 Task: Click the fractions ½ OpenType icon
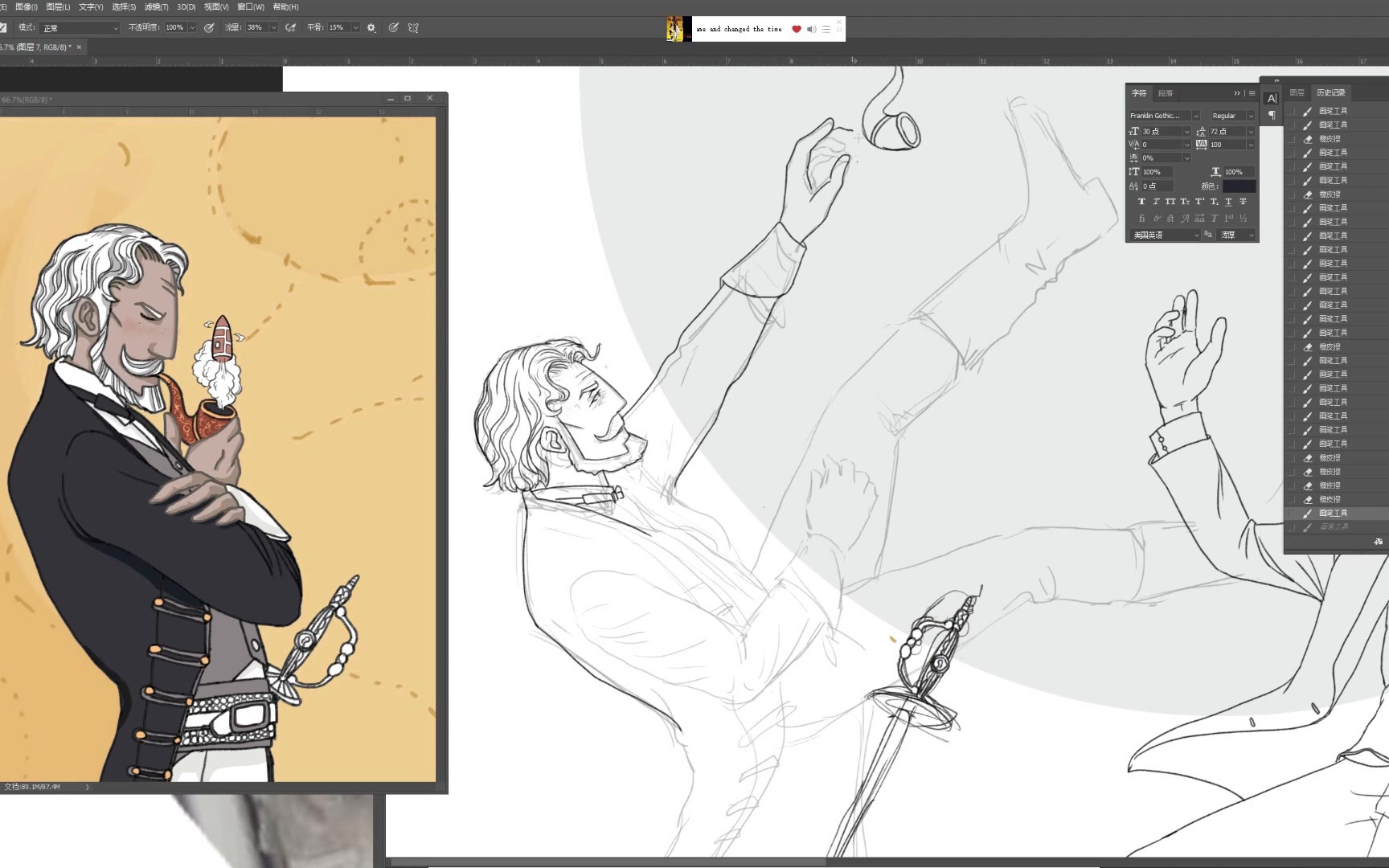1243,218
